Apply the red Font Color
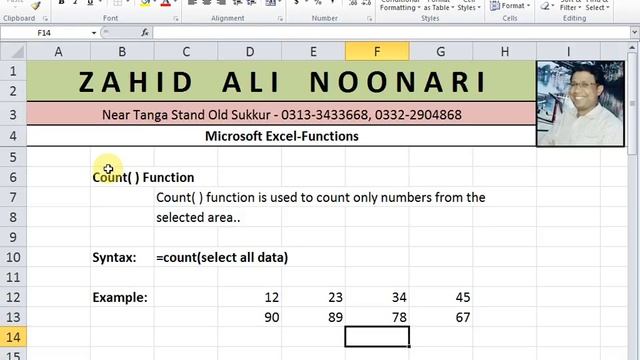This screenshot has height=360, width=640. [165, 3]
